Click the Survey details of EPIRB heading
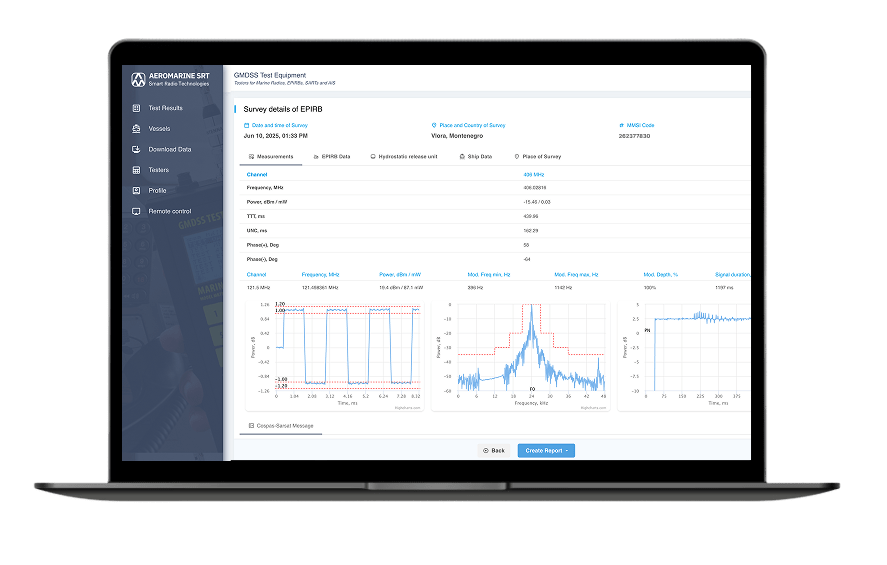This screenshot has height=565, width=887. pos(283,109)
